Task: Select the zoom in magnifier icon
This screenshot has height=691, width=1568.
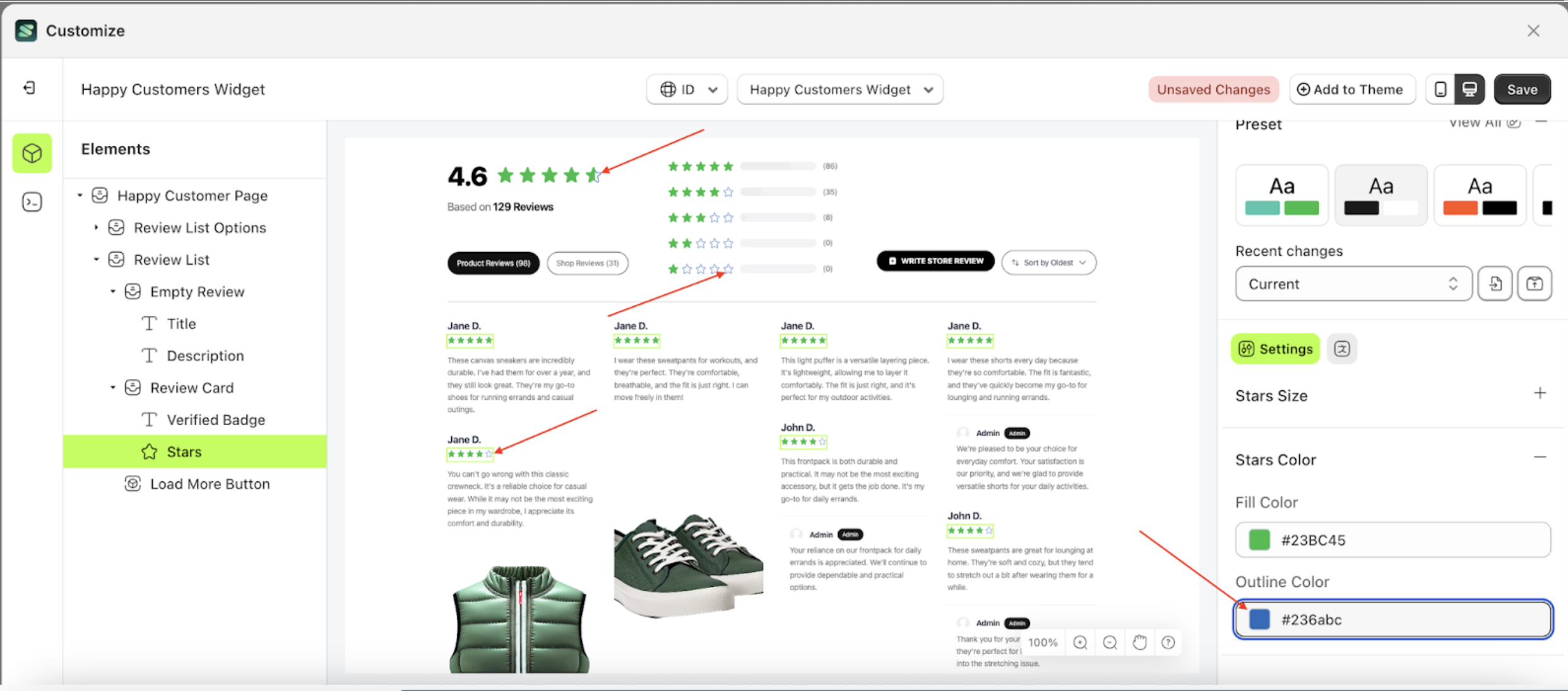Action: [x=1080, y=642]
